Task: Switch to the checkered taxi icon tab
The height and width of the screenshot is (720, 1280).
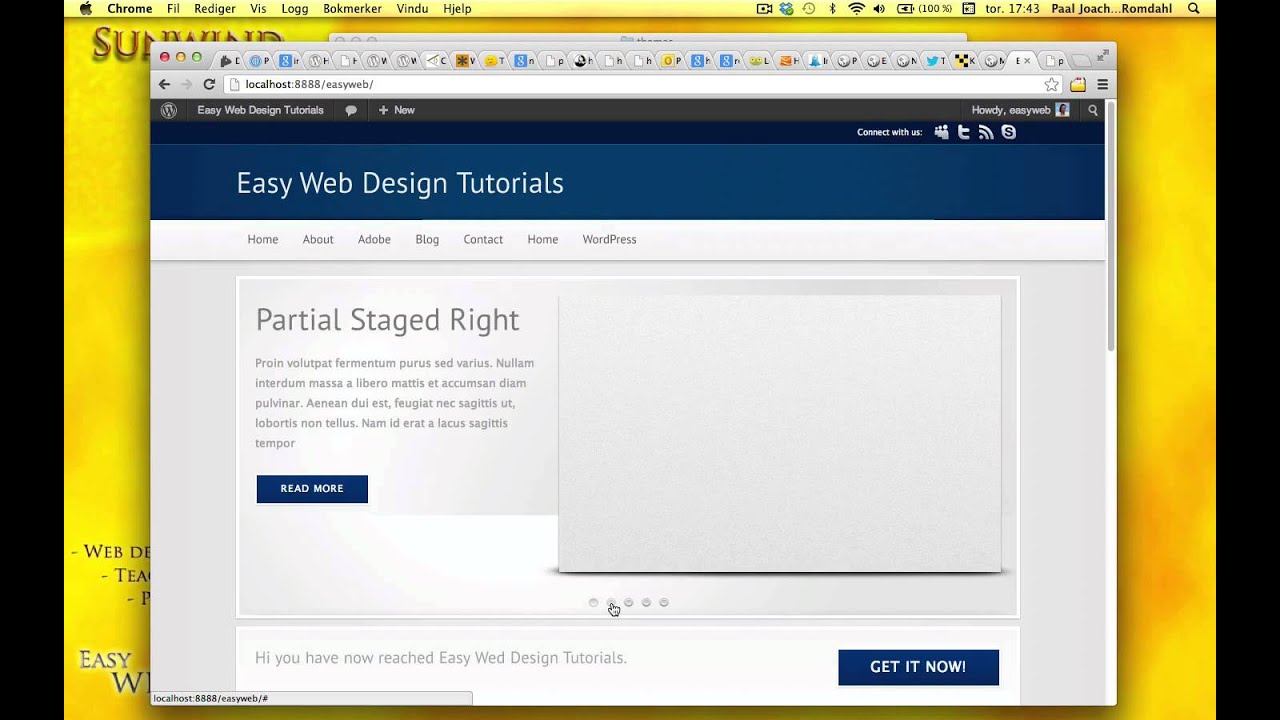Action: [x=965, y=60]
